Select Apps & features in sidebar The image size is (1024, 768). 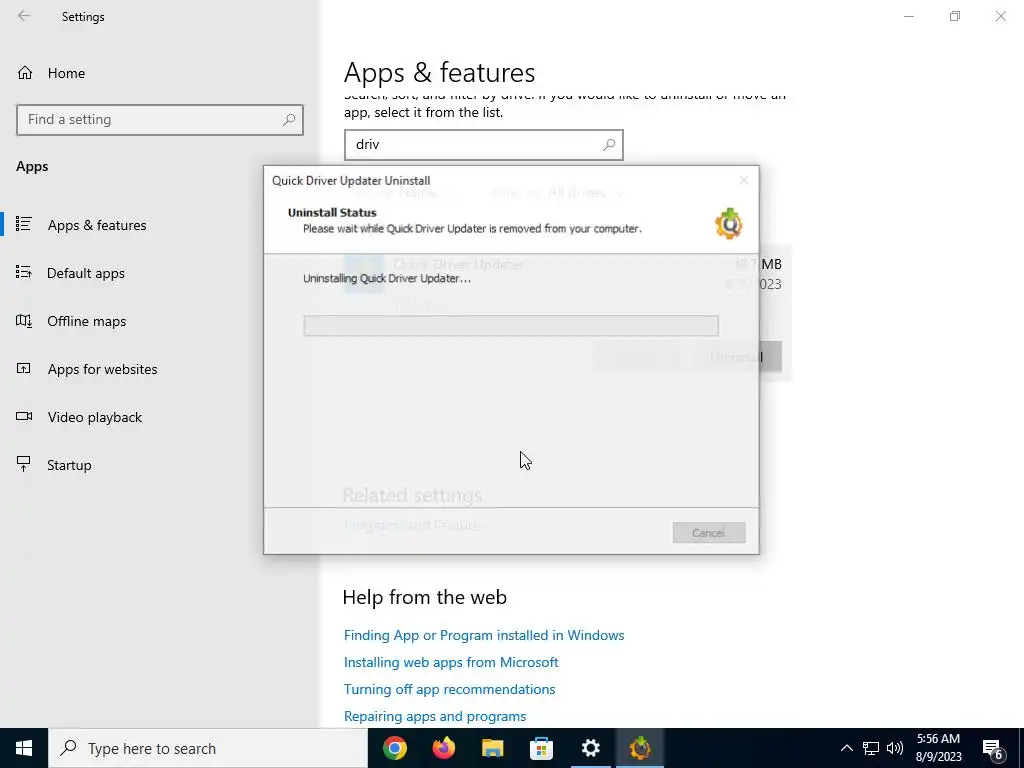[97, 225]
